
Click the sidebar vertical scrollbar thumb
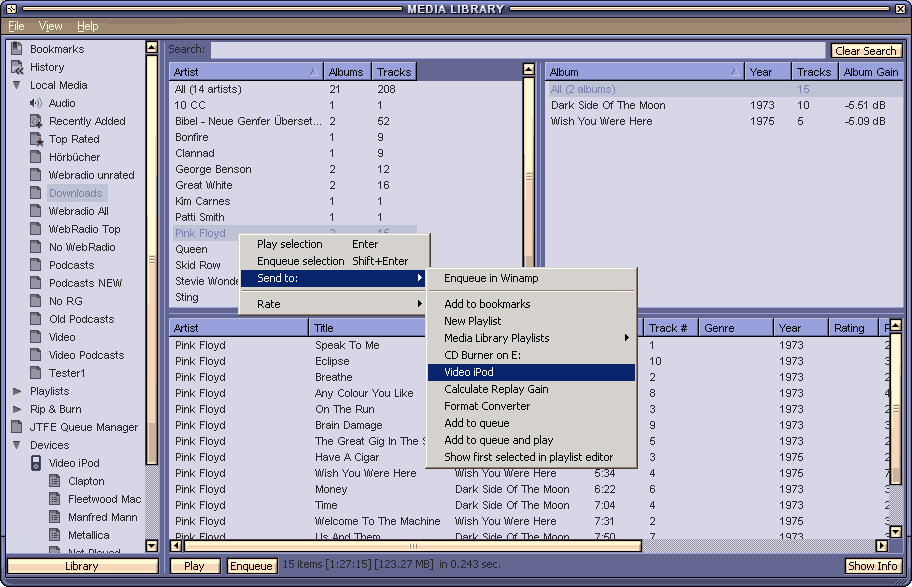pyautogui.click(x=152, y=259)
